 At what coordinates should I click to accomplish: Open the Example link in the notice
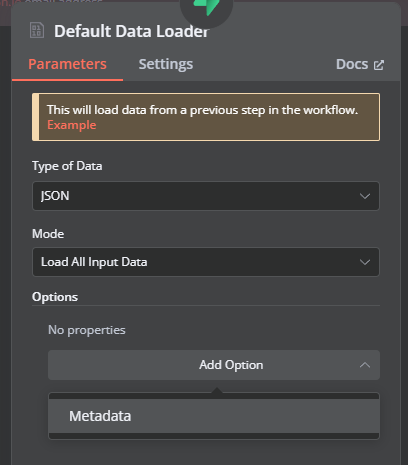[72, 125]
